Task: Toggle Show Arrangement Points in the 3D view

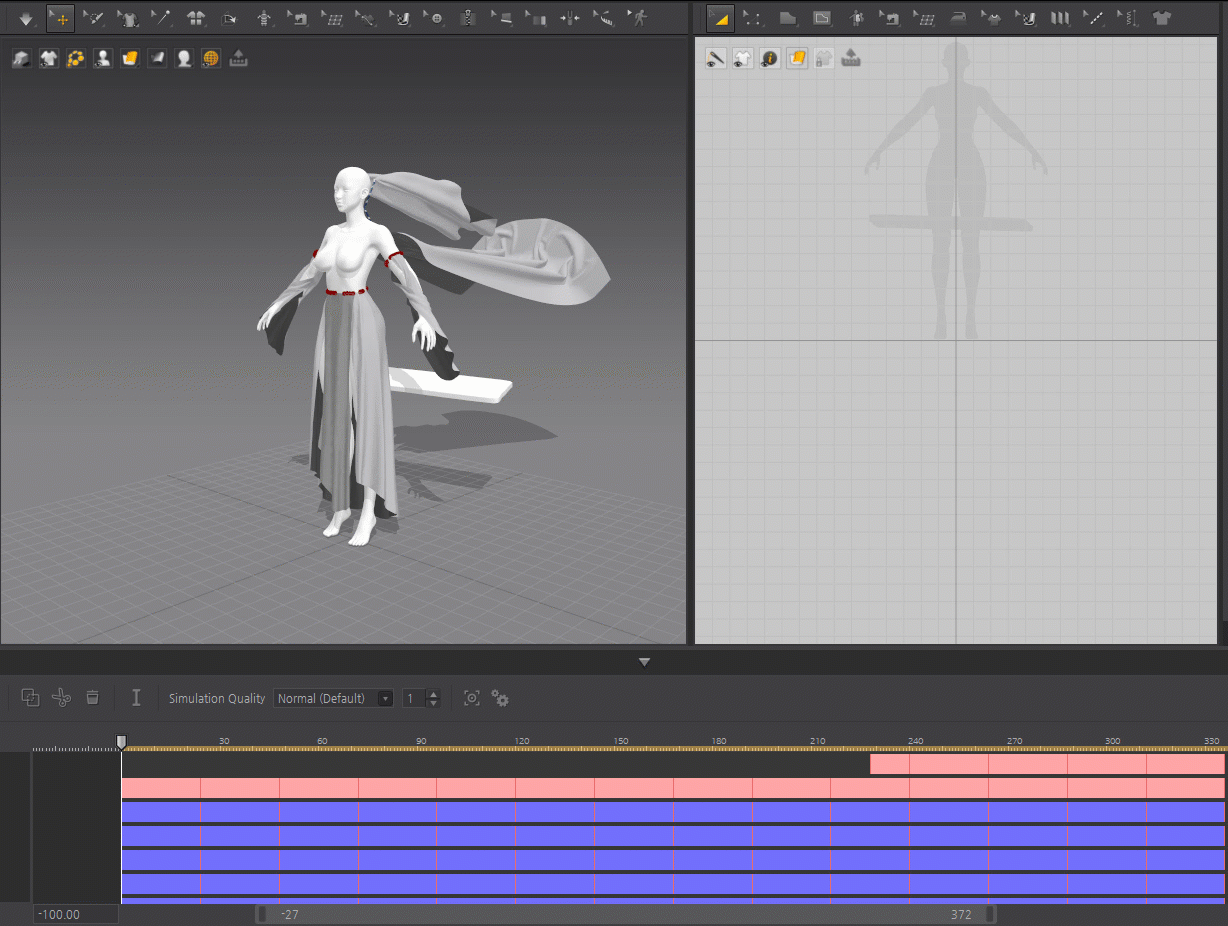Action: 75,58
